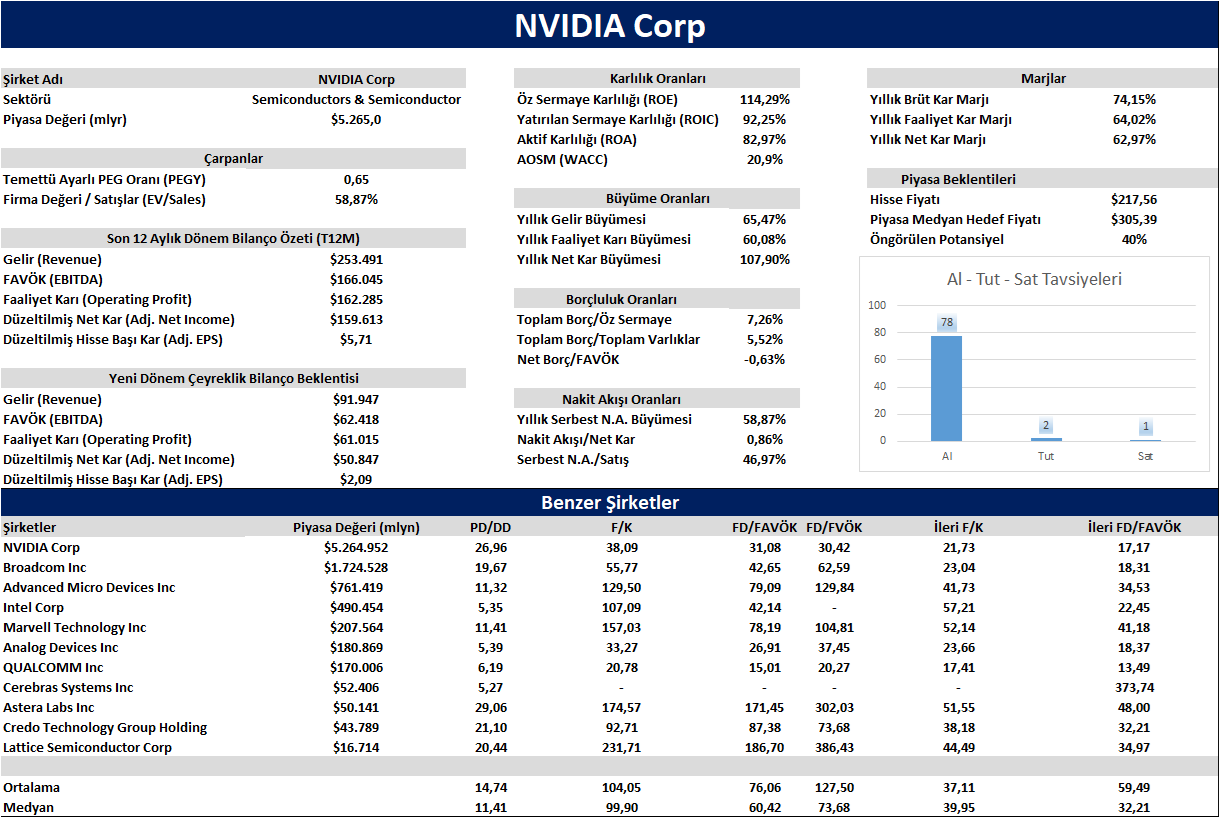Select the Çarpanlar section header
Image resolution: width=1219 pixels, height=817 pixels.
pyautogui.click(x=233, y=159)
